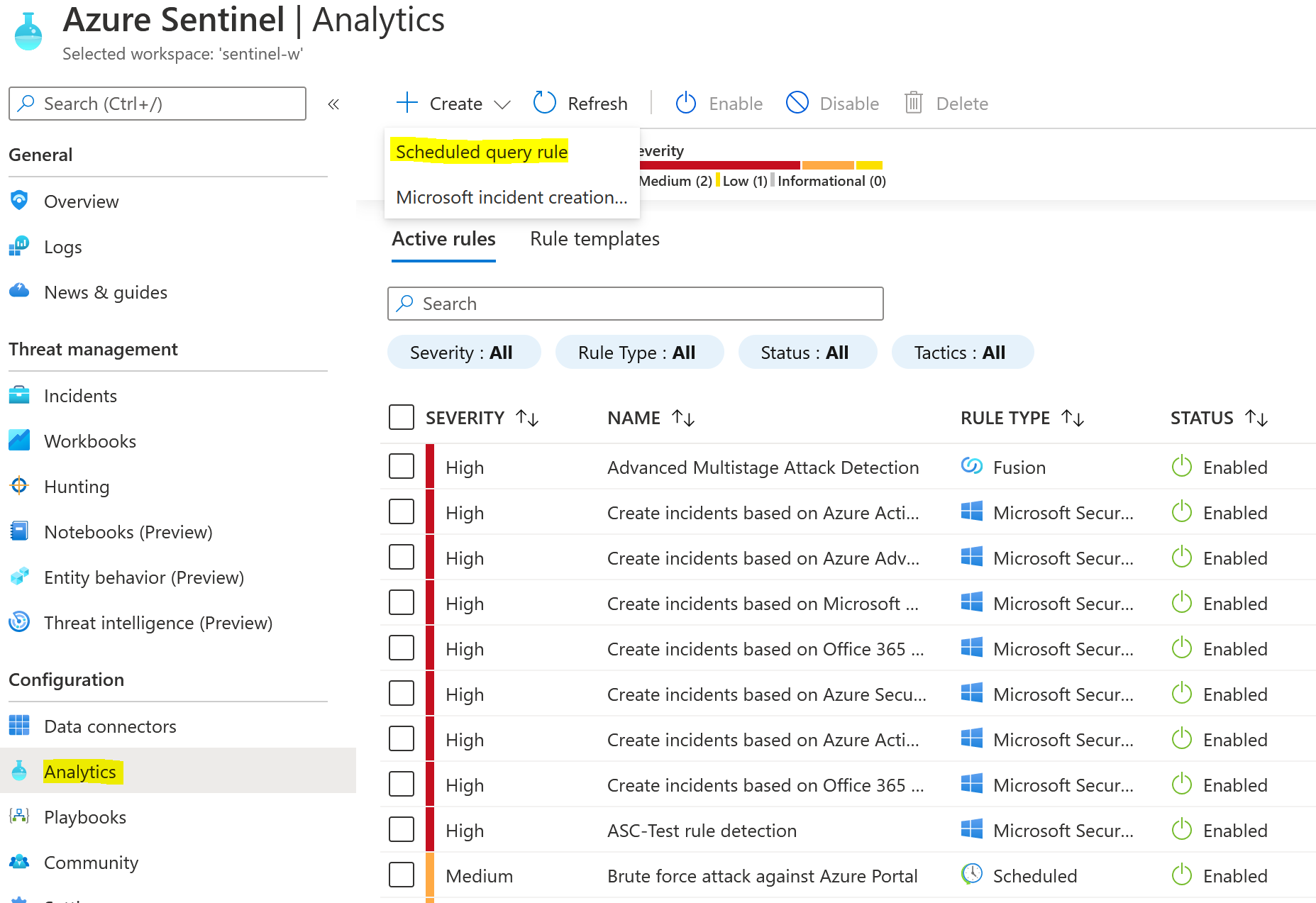Open Brute force attack against Azure Portal rule
The width and height of the screenshot is (1316, 903).
(x=762, y=875)
